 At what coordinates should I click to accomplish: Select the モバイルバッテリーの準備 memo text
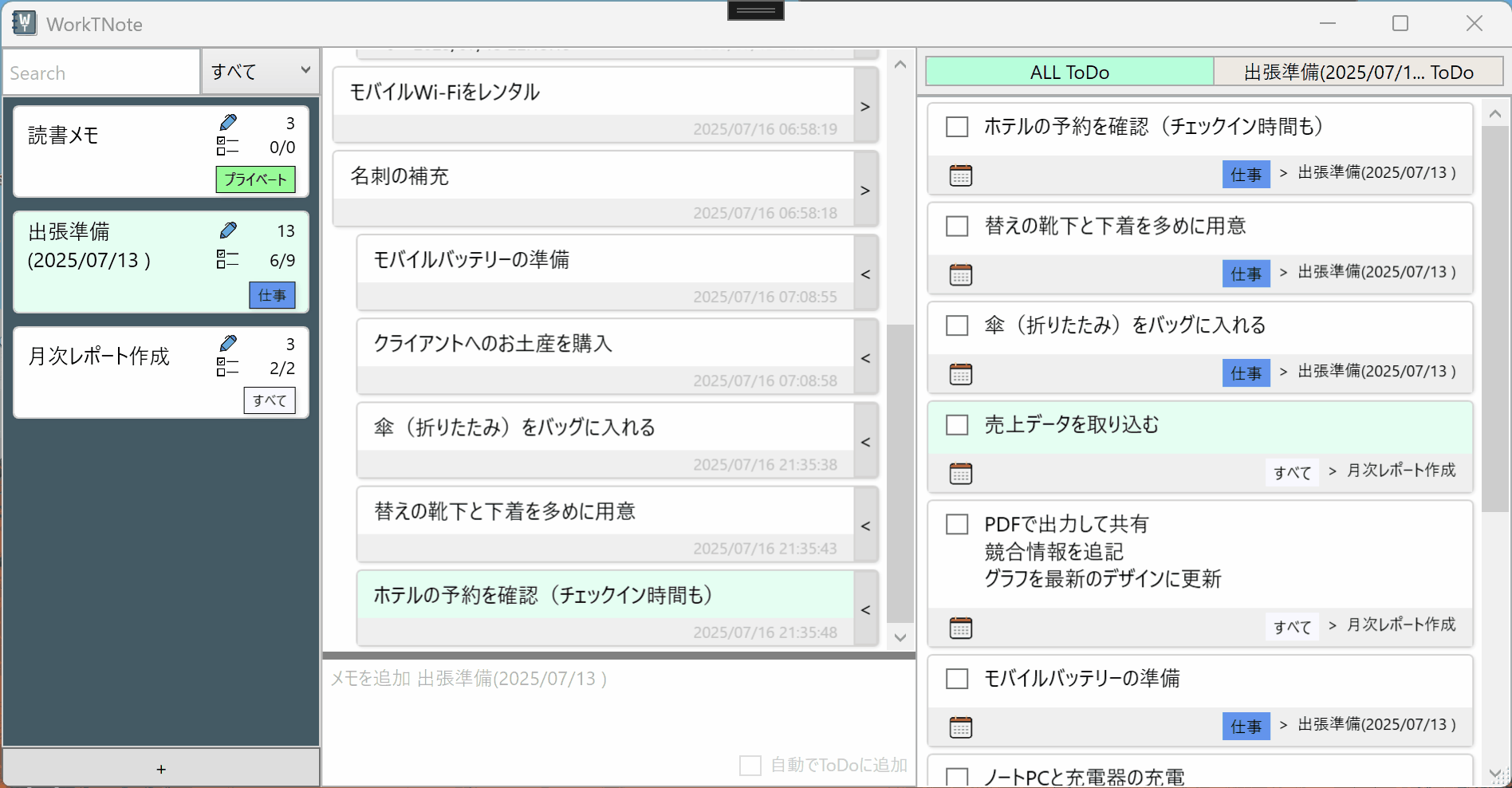(471, 259)
